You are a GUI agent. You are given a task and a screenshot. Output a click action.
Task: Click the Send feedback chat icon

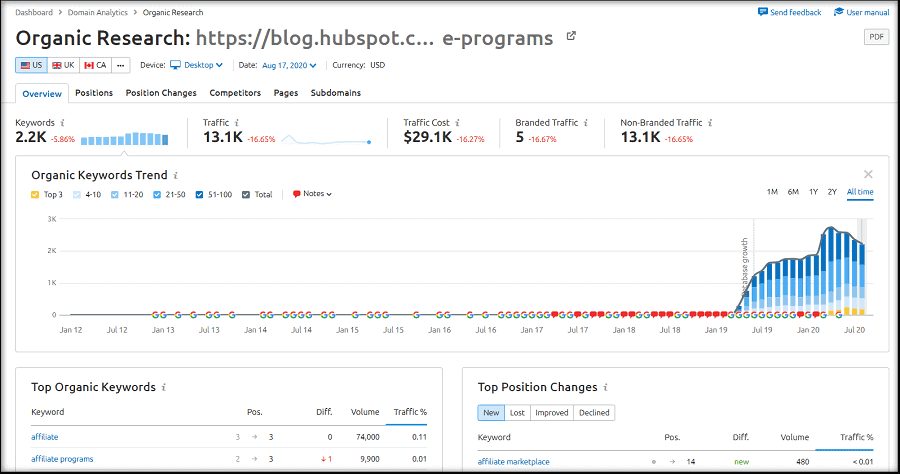point(763,12)
